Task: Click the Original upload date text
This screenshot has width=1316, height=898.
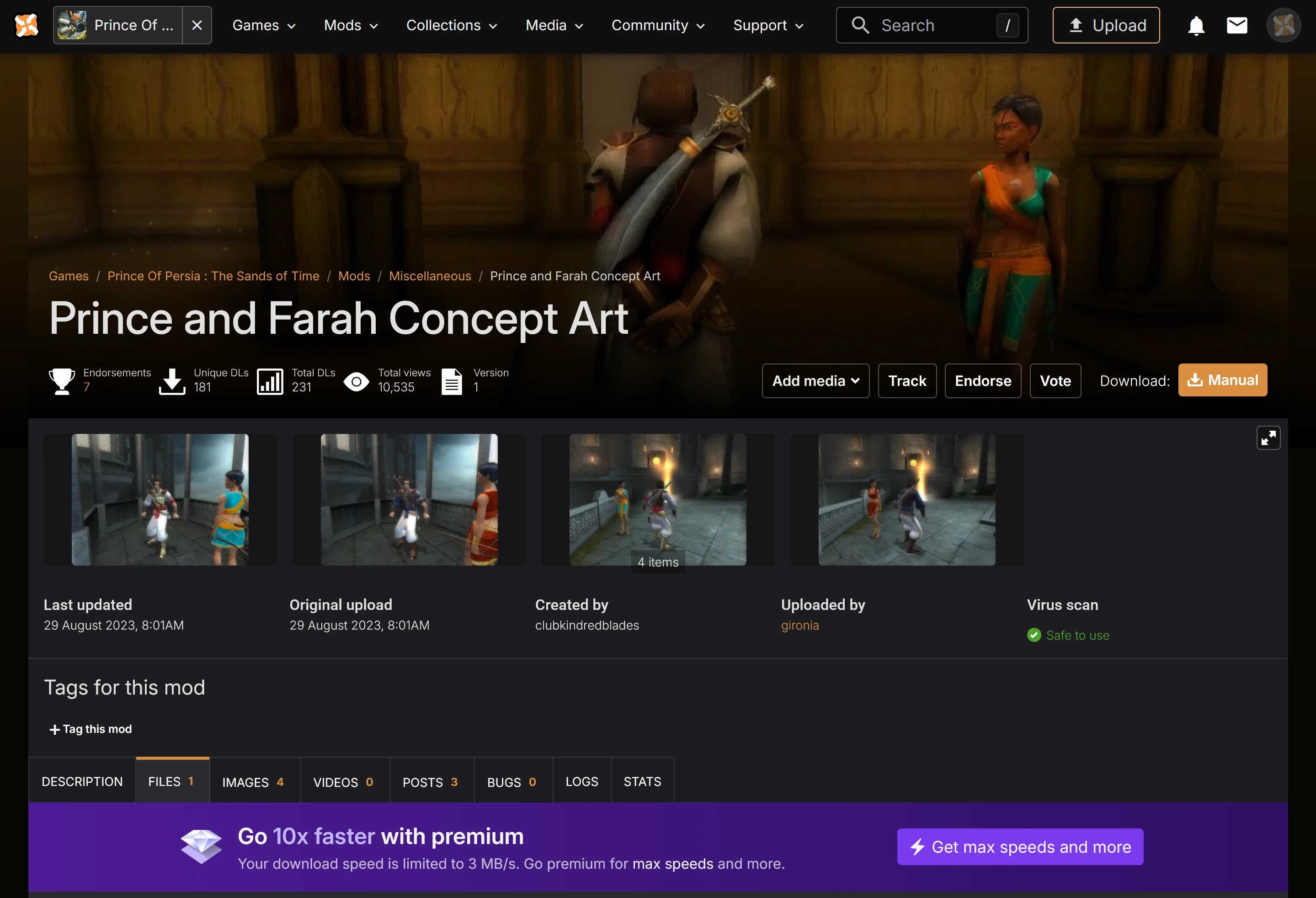Action: click(360, 625)
